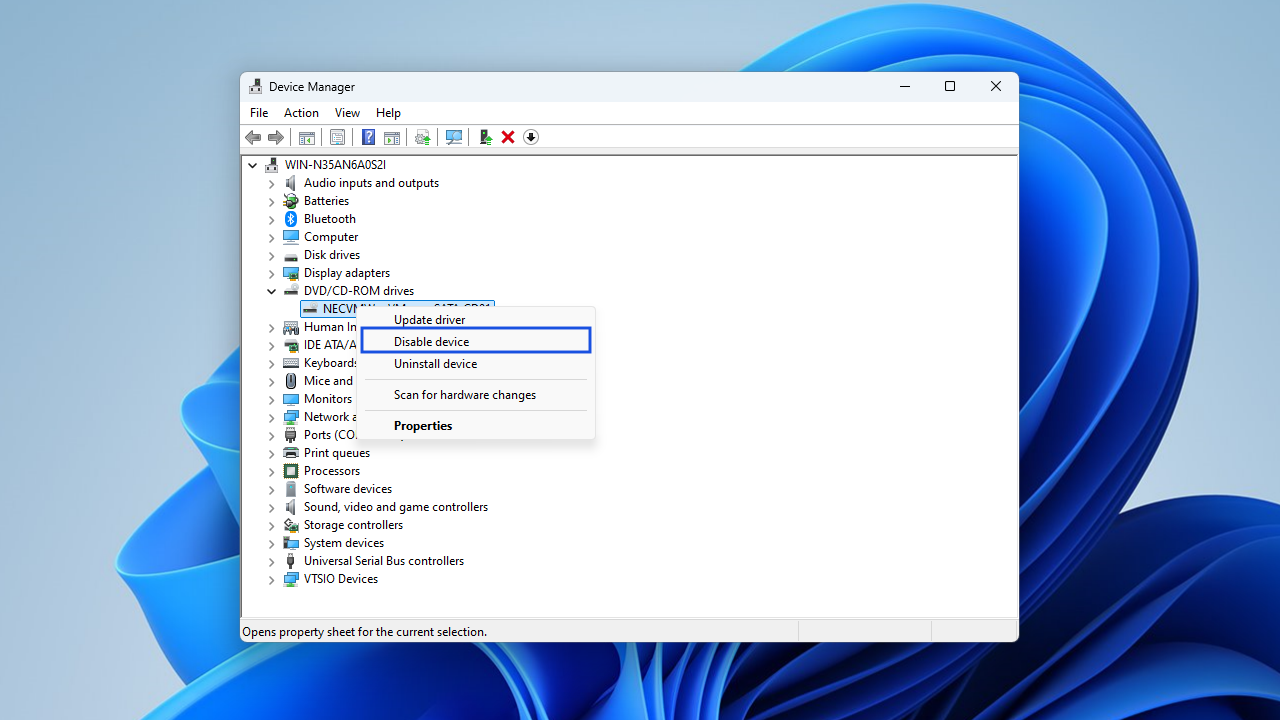Choose Update driver from context menu
Image resolution: width=1280 pixels, height=720 pixels.
(x=476, y=320)
